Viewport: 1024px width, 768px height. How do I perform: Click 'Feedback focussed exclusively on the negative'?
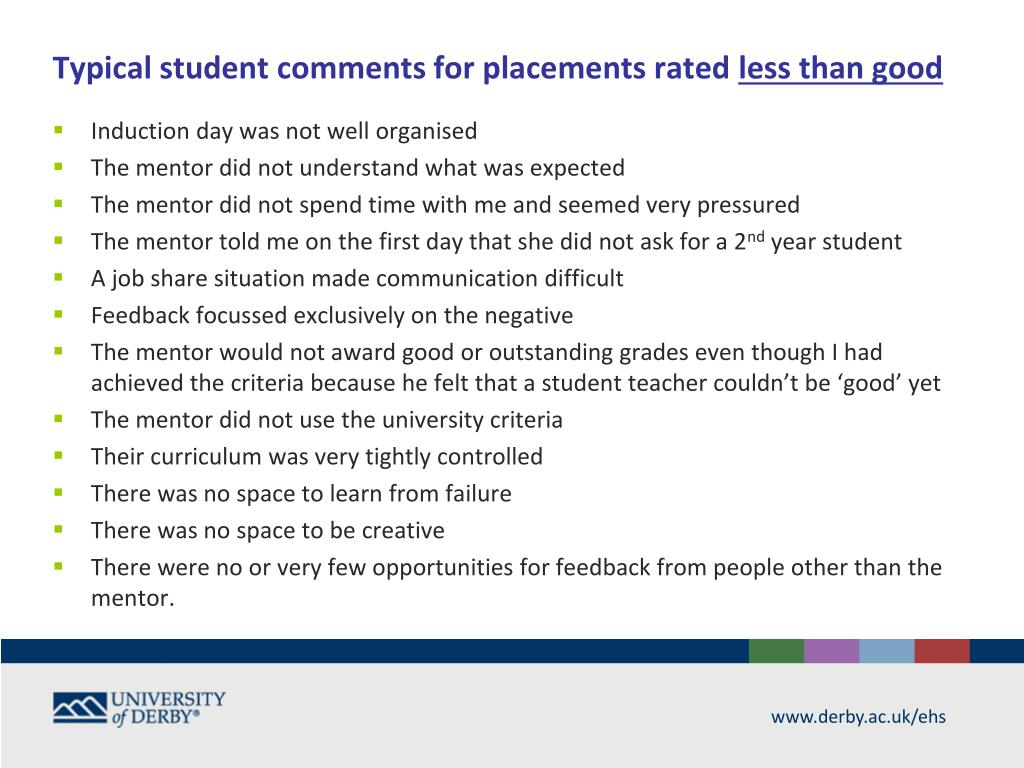[332, 315]
